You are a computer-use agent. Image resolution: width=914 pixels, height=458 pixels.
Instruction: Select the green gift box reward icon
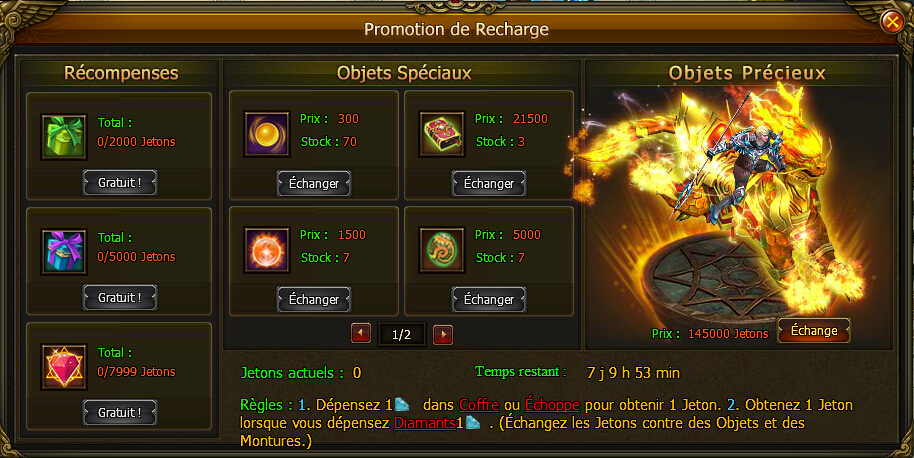[64, 137]
